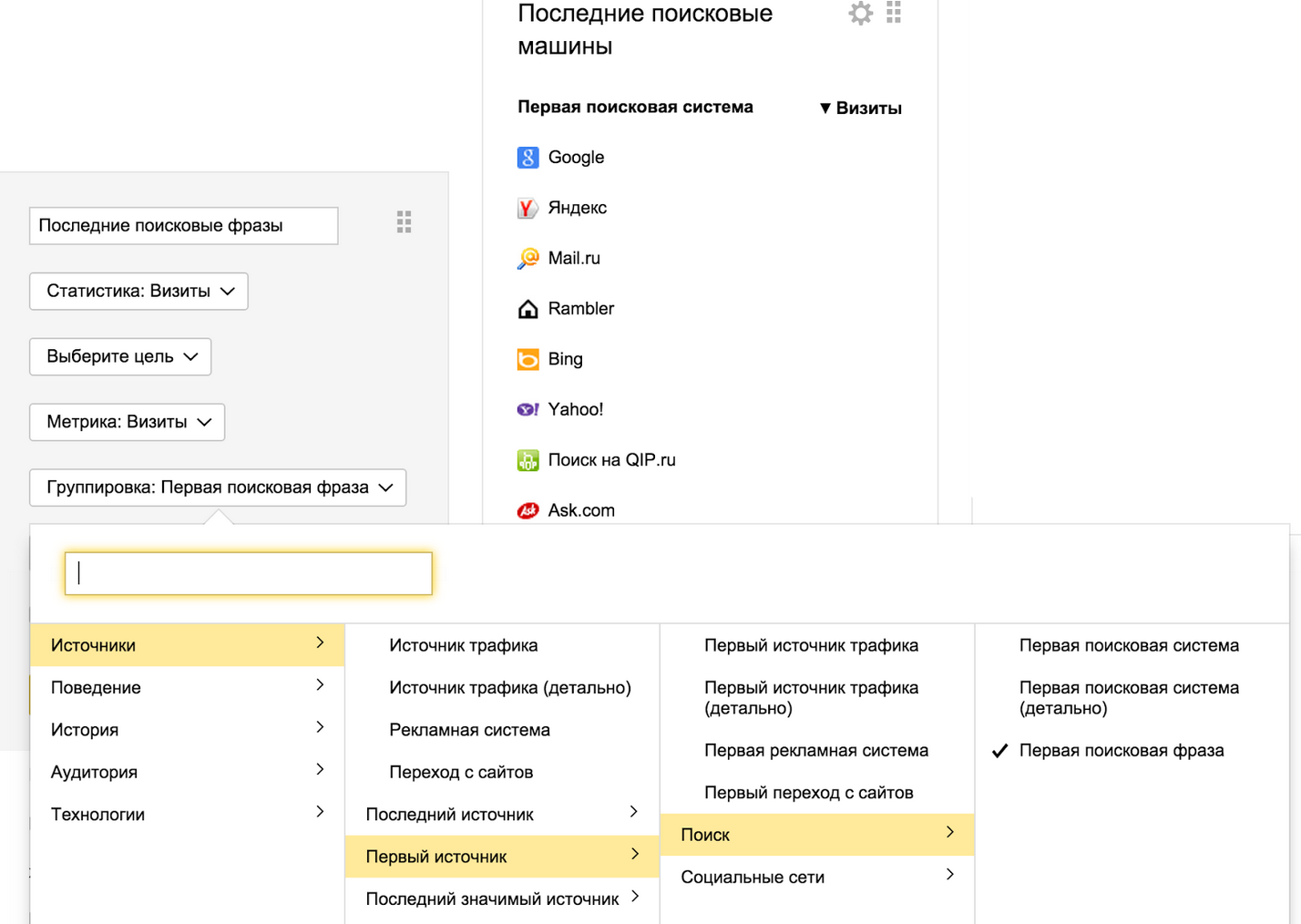
Task: Expand the История category
Action: tap(188, 729)
